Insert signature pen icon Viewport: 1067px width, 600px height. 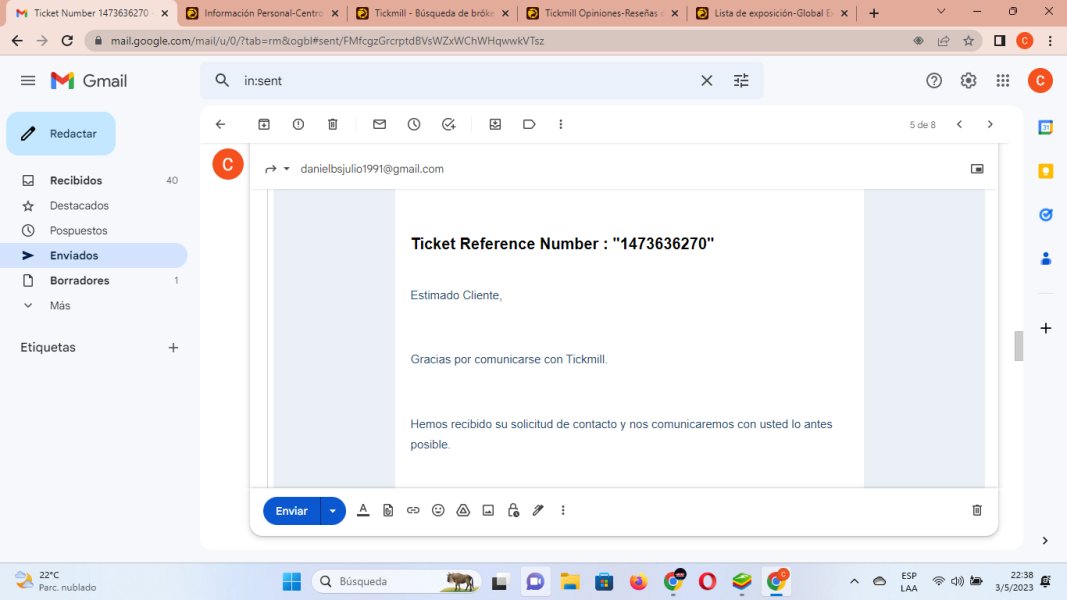point(538,510)
